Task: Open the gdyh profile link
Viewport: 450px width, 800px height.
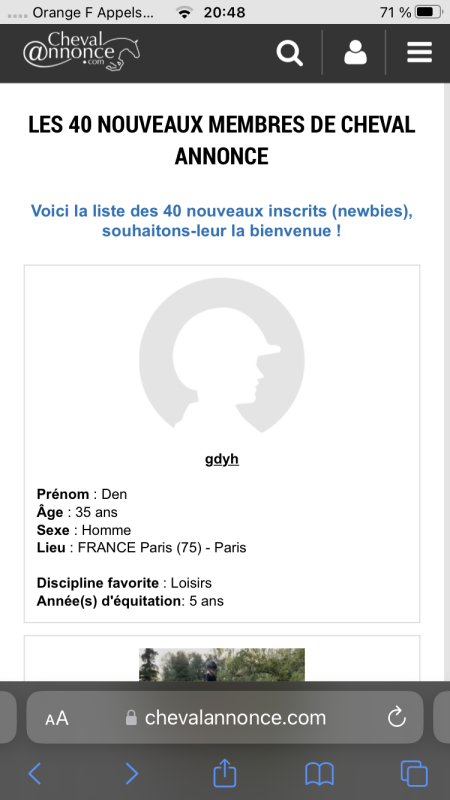Action: coord(222,459)
